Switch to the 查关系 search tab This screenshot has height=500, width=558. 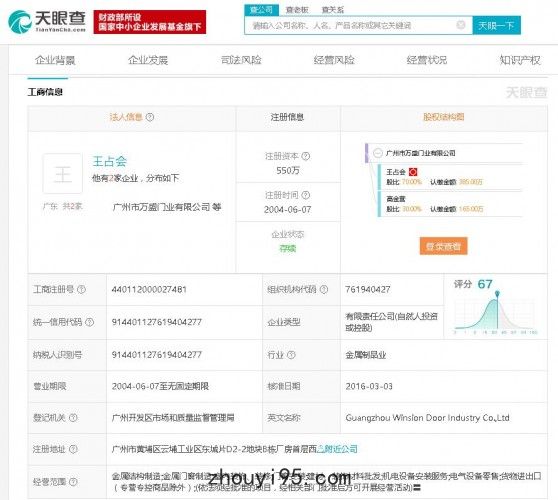(x=333, y=10)
